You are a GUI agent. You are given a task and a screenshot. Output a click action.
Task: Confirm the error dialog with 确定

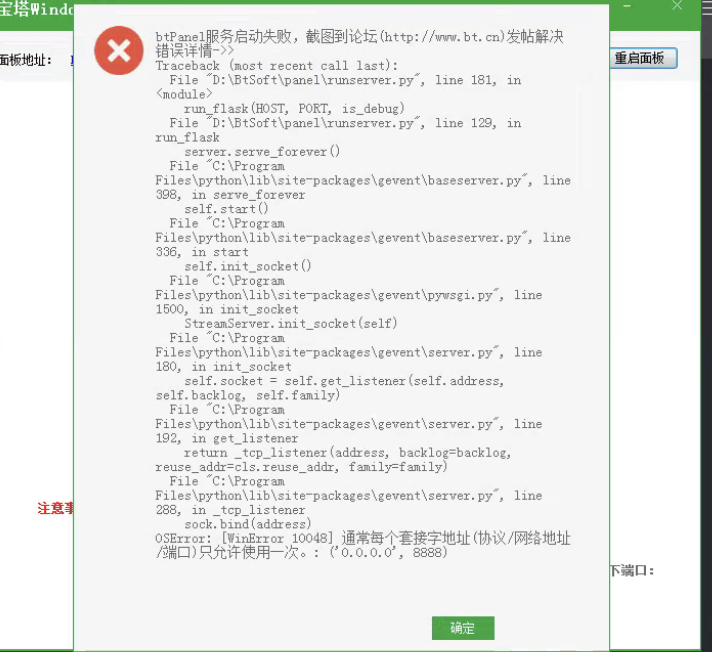[463, 628]
